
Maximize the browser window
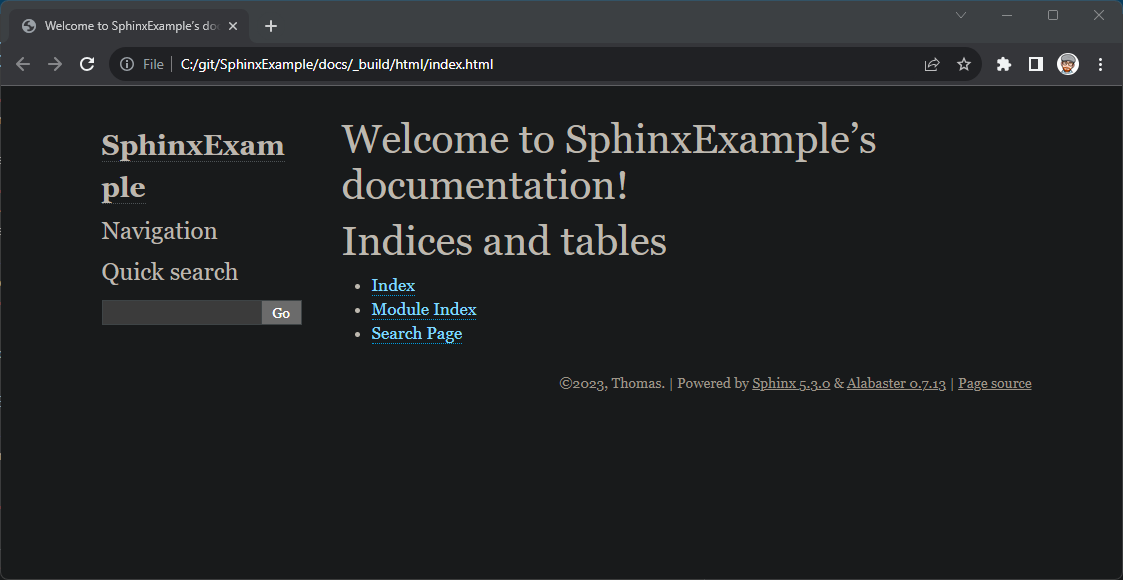(1053, 15)
